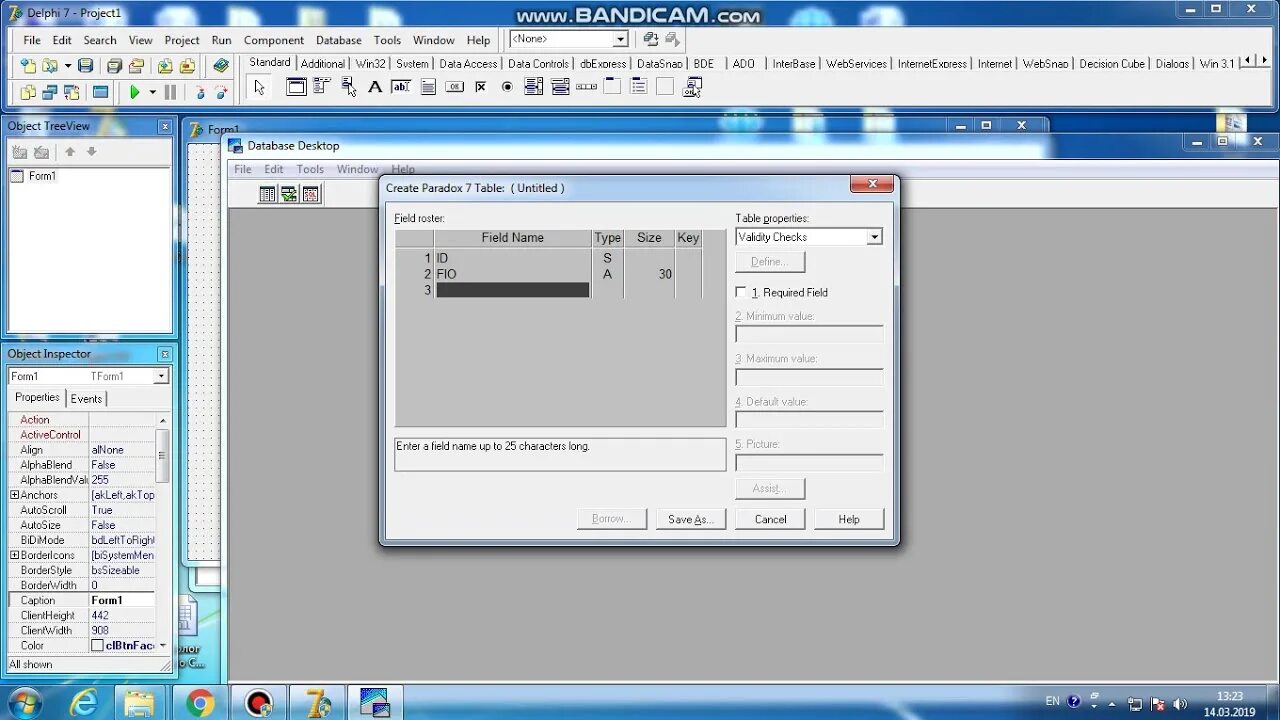Open the file explorer taskbar icon

point(141,703)
